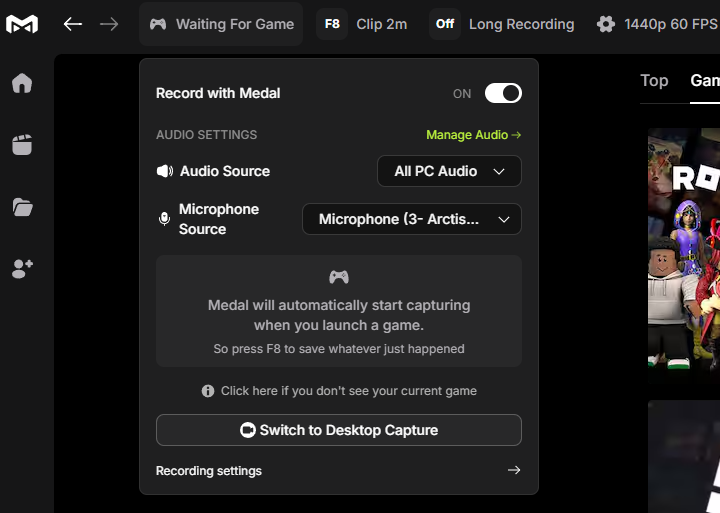Viewport: 720px width, 513px height.
Task: Click the 1440p 60 FPS quality text
Action: pyautogui.click(x=671, y=24)
